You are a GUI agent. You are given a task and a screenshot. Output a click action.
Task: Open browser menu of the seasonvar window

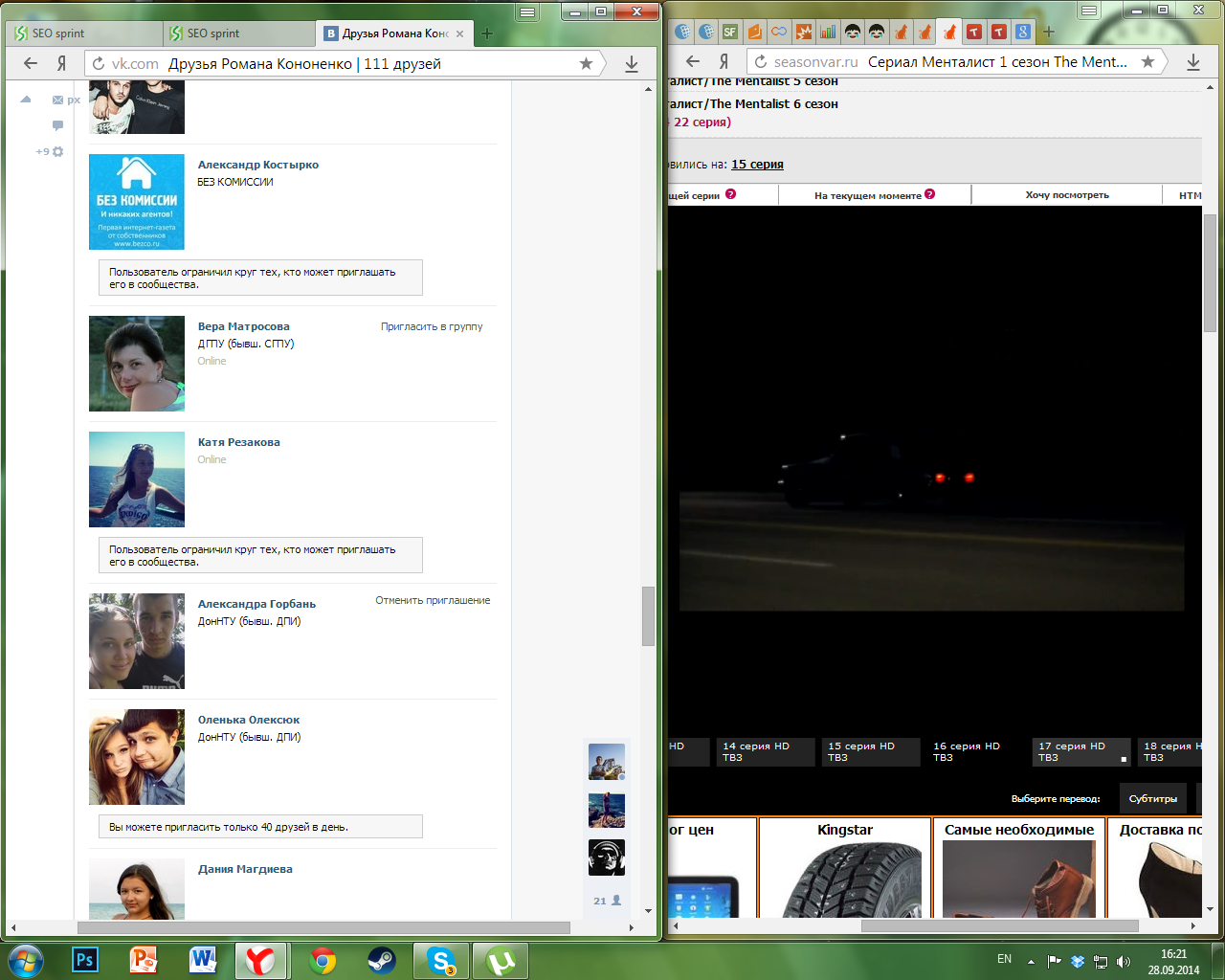(1089, 11)
